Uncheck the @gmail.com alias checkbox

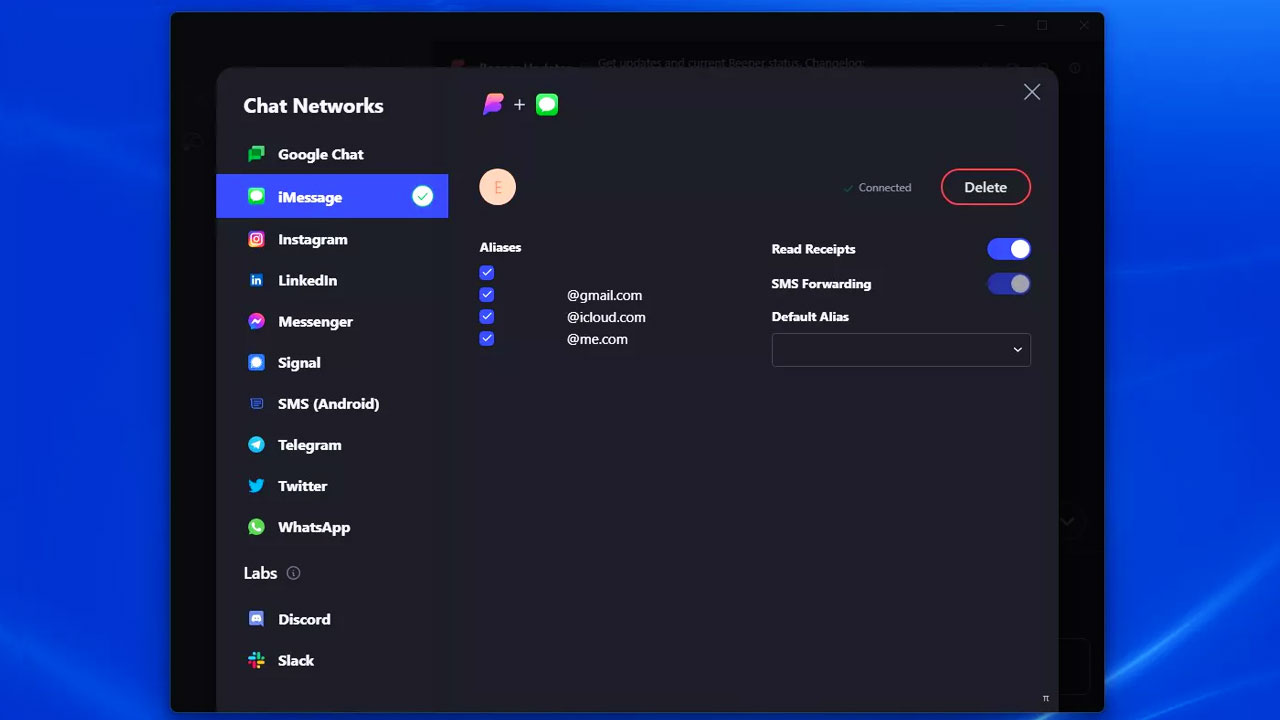click(x=487, y=295)
